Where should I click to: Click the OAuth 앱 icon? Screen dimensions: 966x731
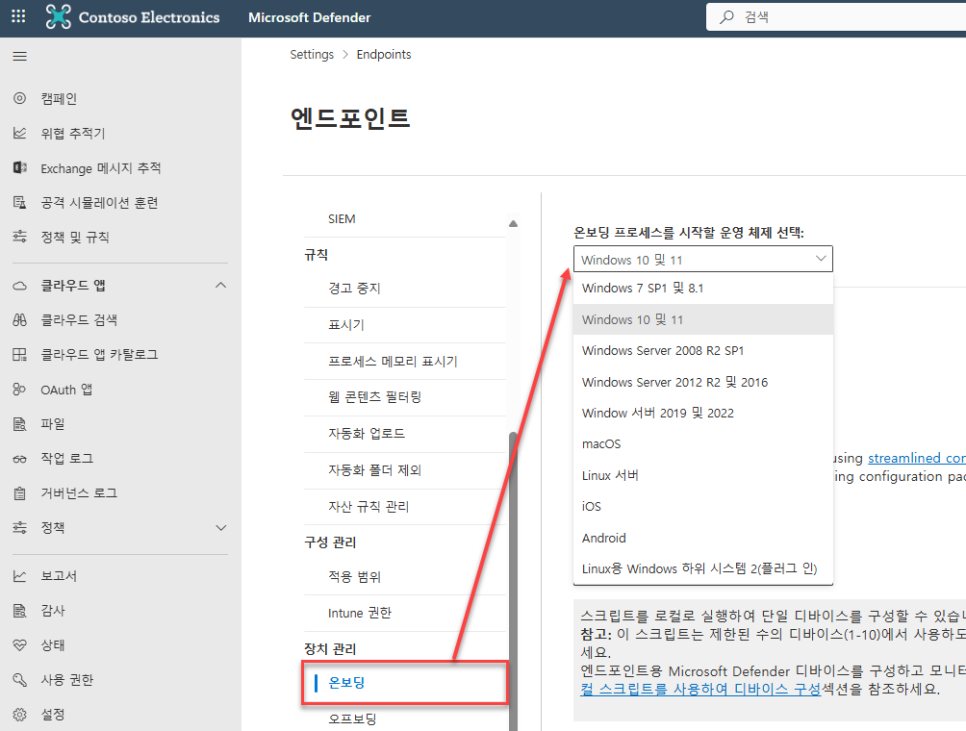(20, 389)
